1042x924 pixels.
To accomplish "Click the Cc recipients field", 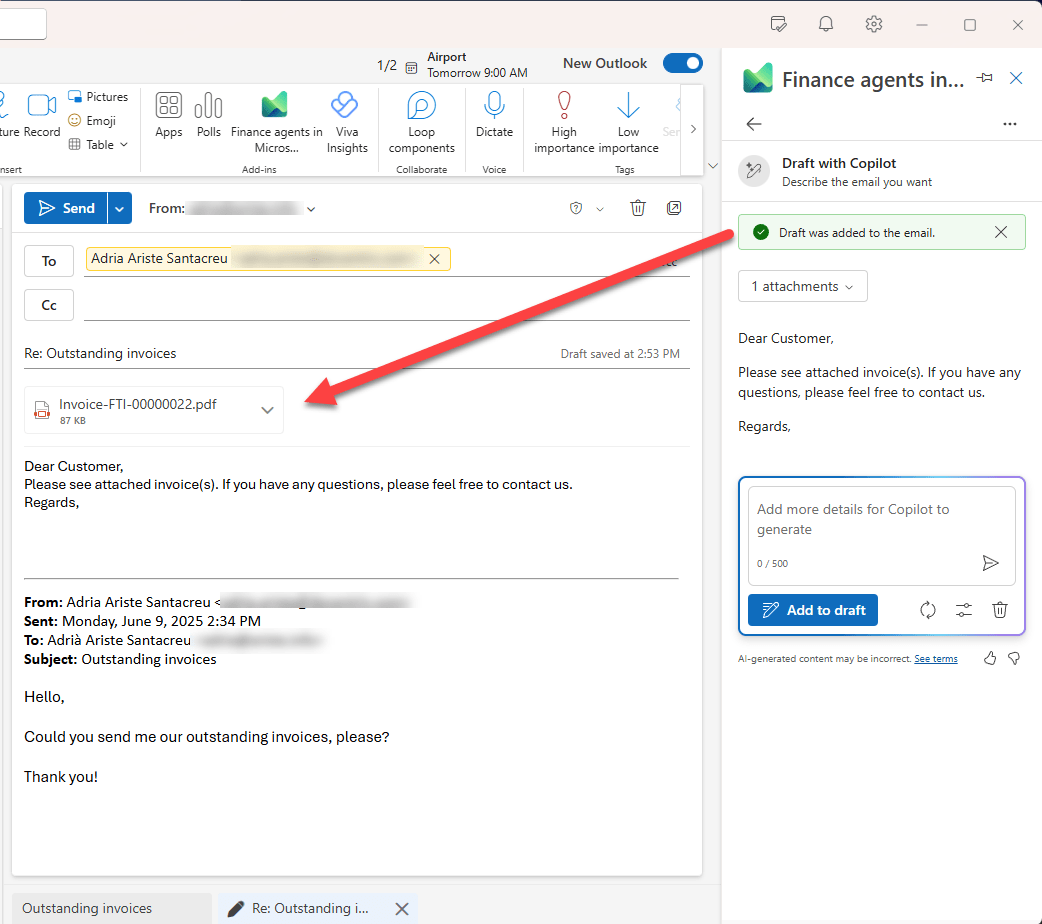I will click(386, 305).
